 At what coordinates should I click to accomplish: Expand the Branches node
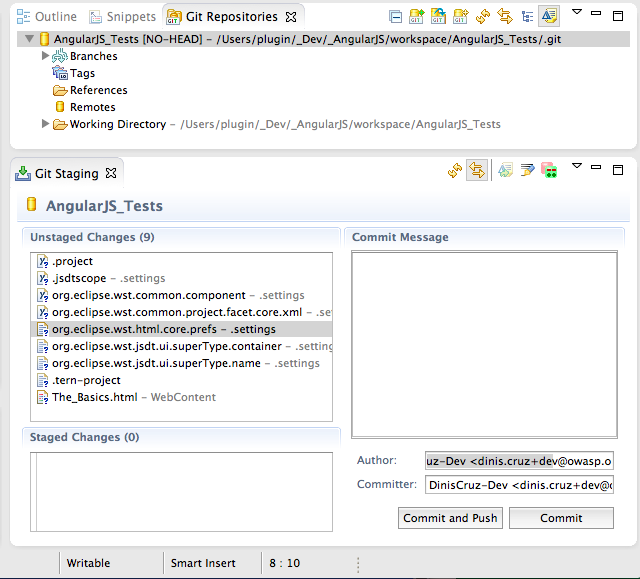click(x=46, y=56)
